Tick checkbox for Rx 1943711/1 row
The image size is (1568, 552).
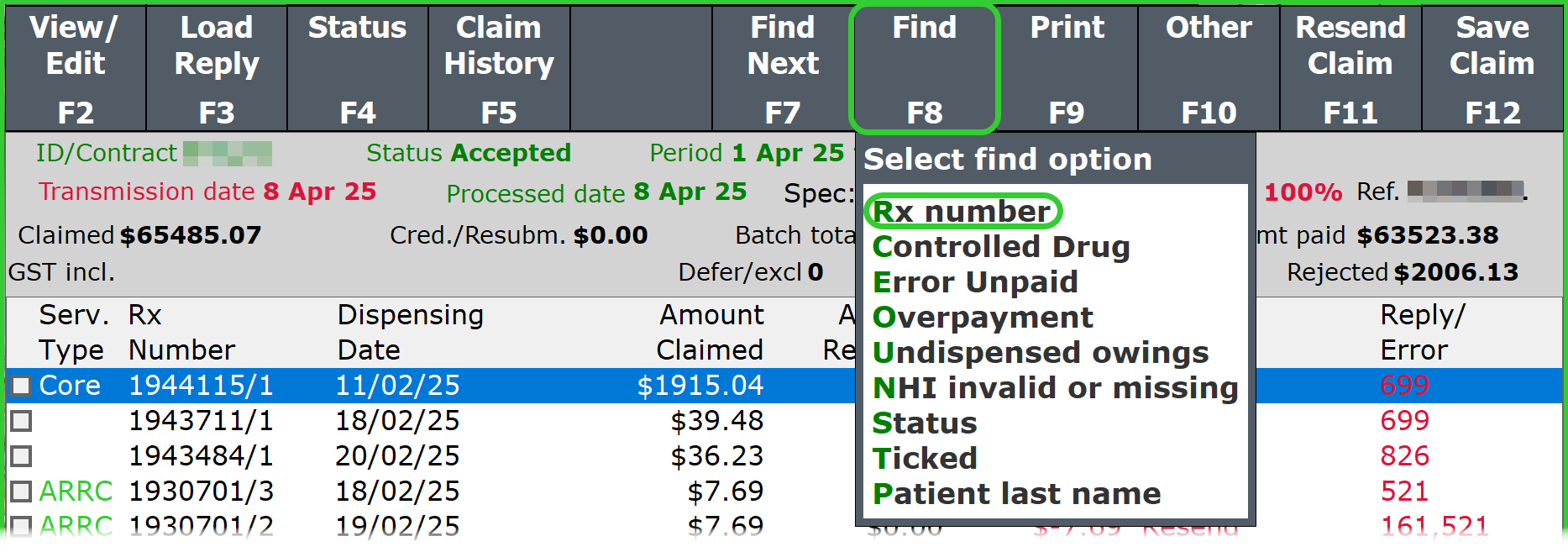click(21, 421)
